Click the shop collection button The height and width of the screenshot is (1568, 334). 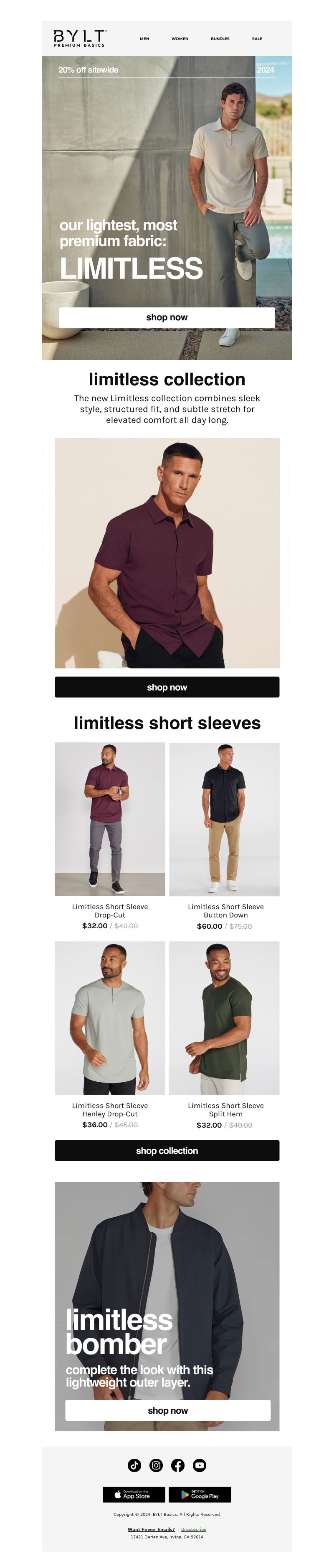tap(167, 1151)
